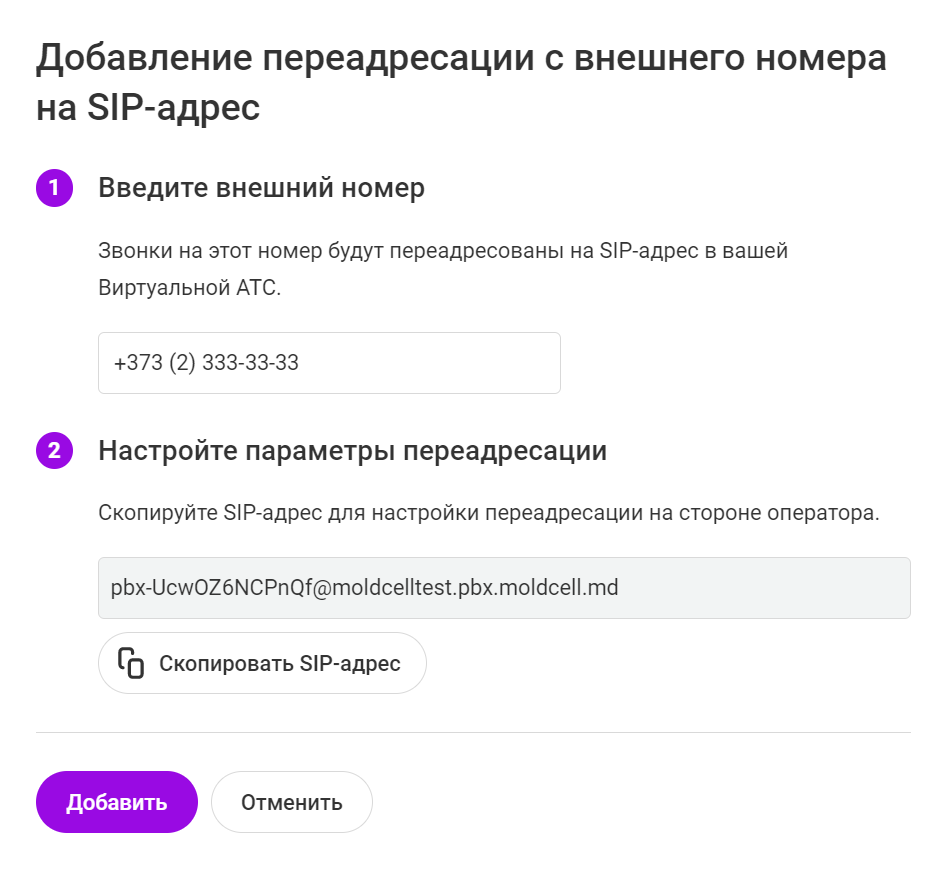Click the purple step 2 badge
Viewport: 926px width, 872px height.
[x=54, y=451]
